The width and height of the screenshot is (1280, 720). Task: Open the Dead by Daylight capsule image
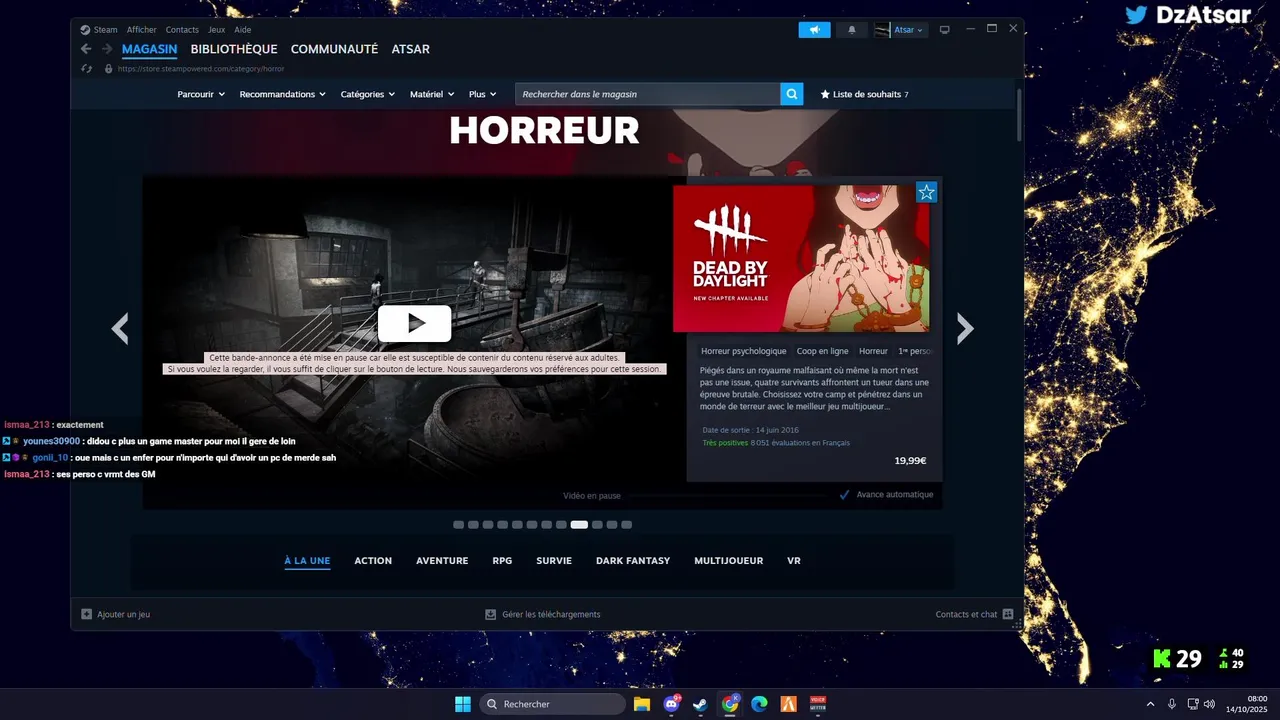click(801, 258)
